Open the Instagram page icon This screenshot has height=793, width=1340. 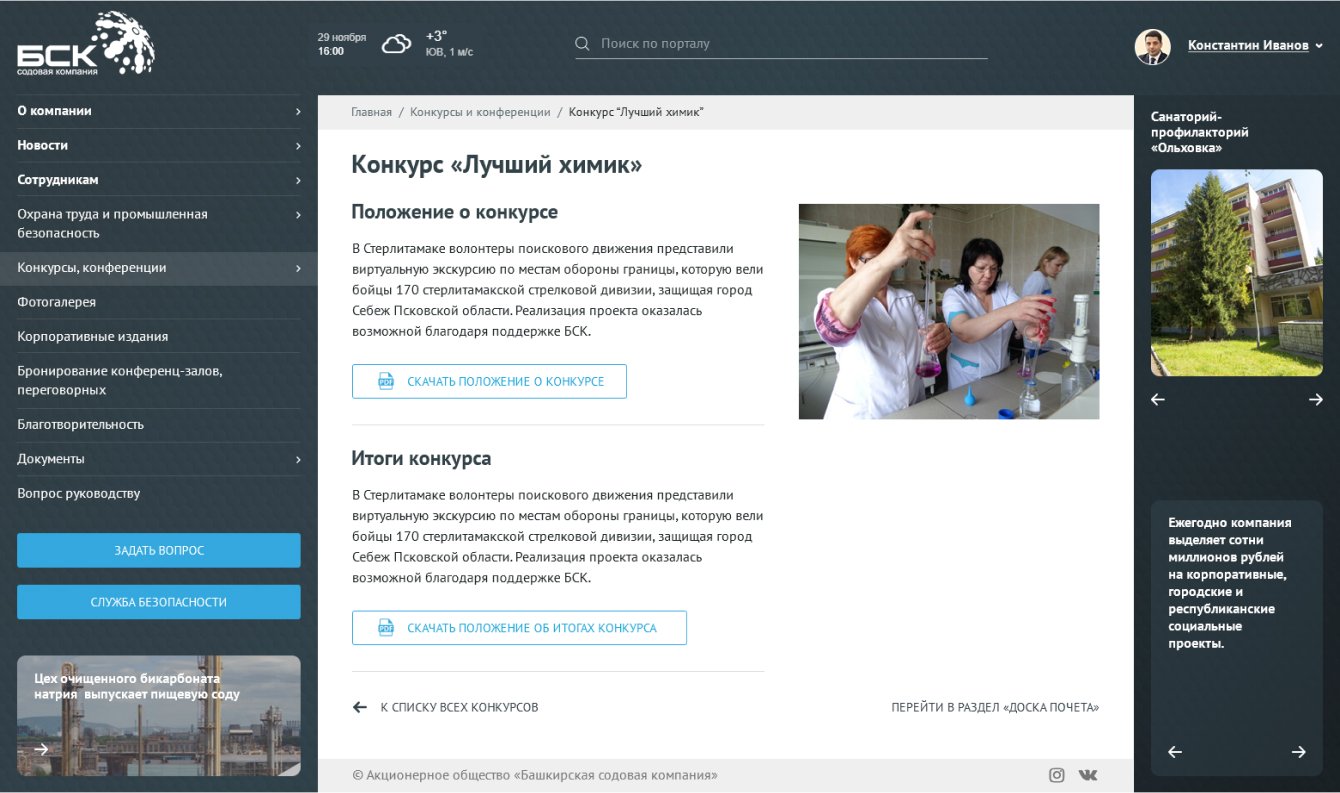click(1057, 775)
